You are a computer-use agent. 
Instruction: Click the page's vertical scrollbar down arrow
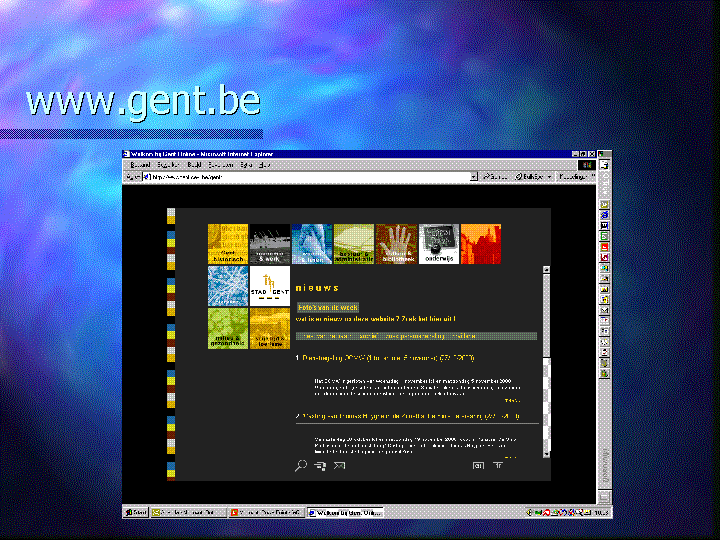click(x=545, y=453)
